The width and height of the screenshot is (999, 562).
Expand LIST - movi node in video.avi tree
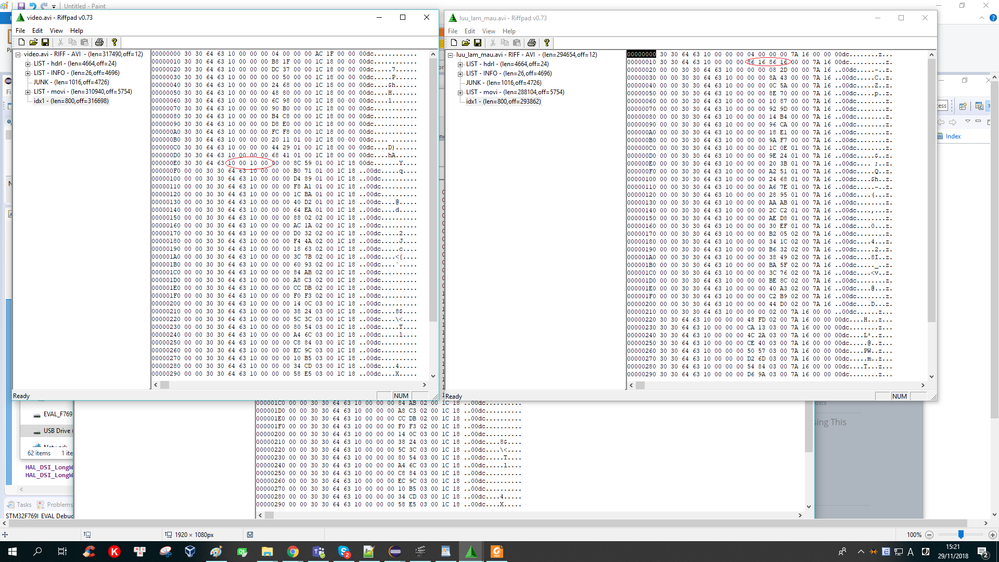(x=27, y=92)
